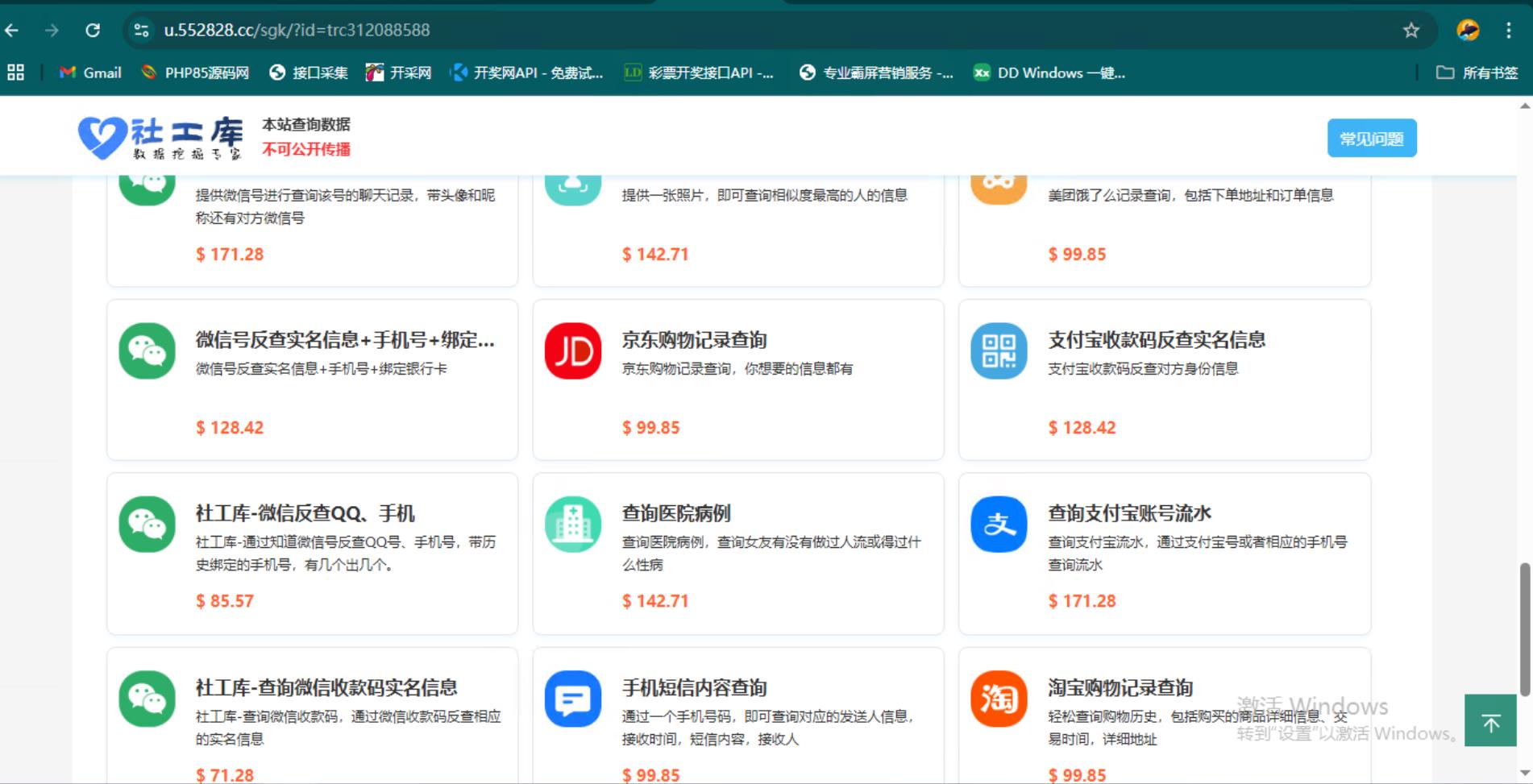Click the 本站查询数据 header text

[306, 124]
